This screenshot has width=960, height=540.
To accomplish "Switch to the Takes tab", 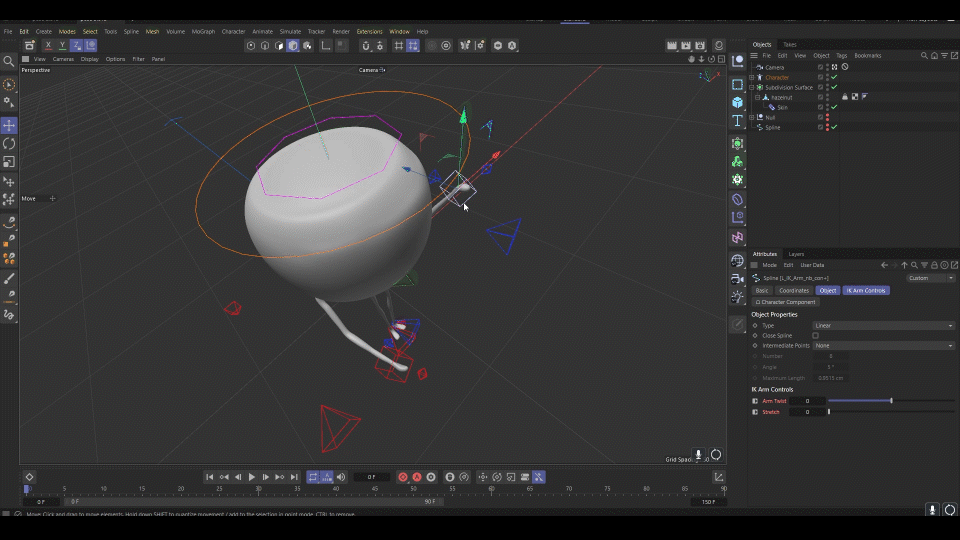I will [x=790, y=45].
